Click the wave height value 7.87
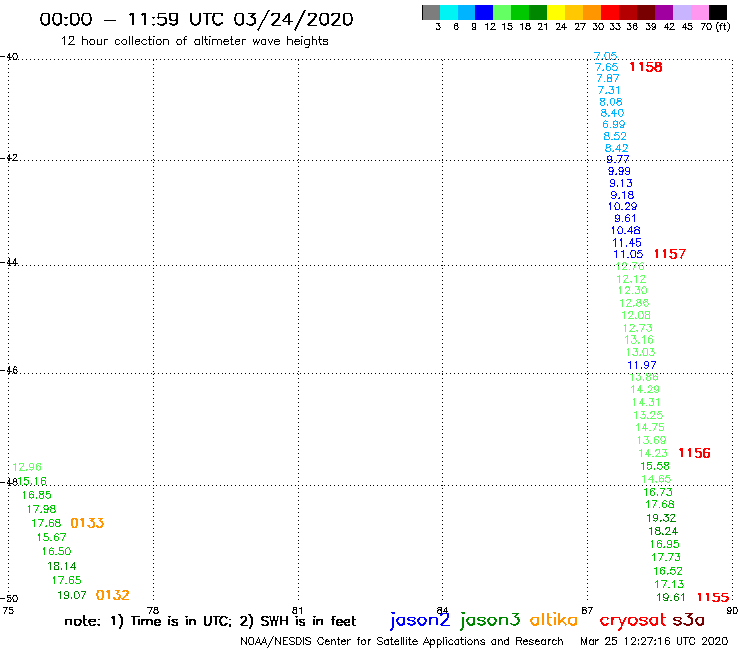The image size is (740, 650). [x=607, y=78]
